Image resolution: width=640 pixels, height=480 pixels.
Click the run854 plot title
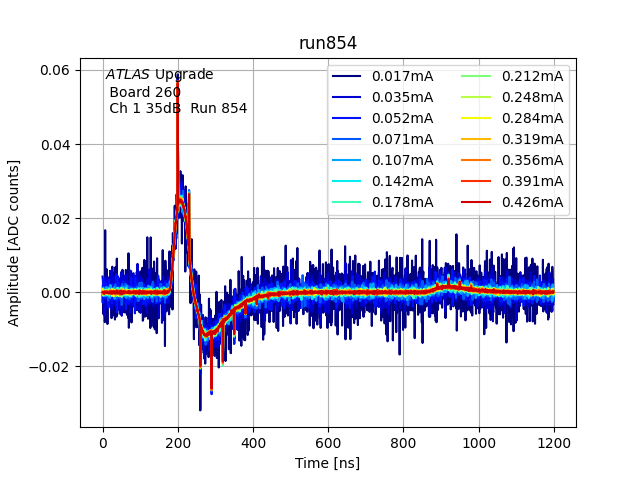pos(328,44)
